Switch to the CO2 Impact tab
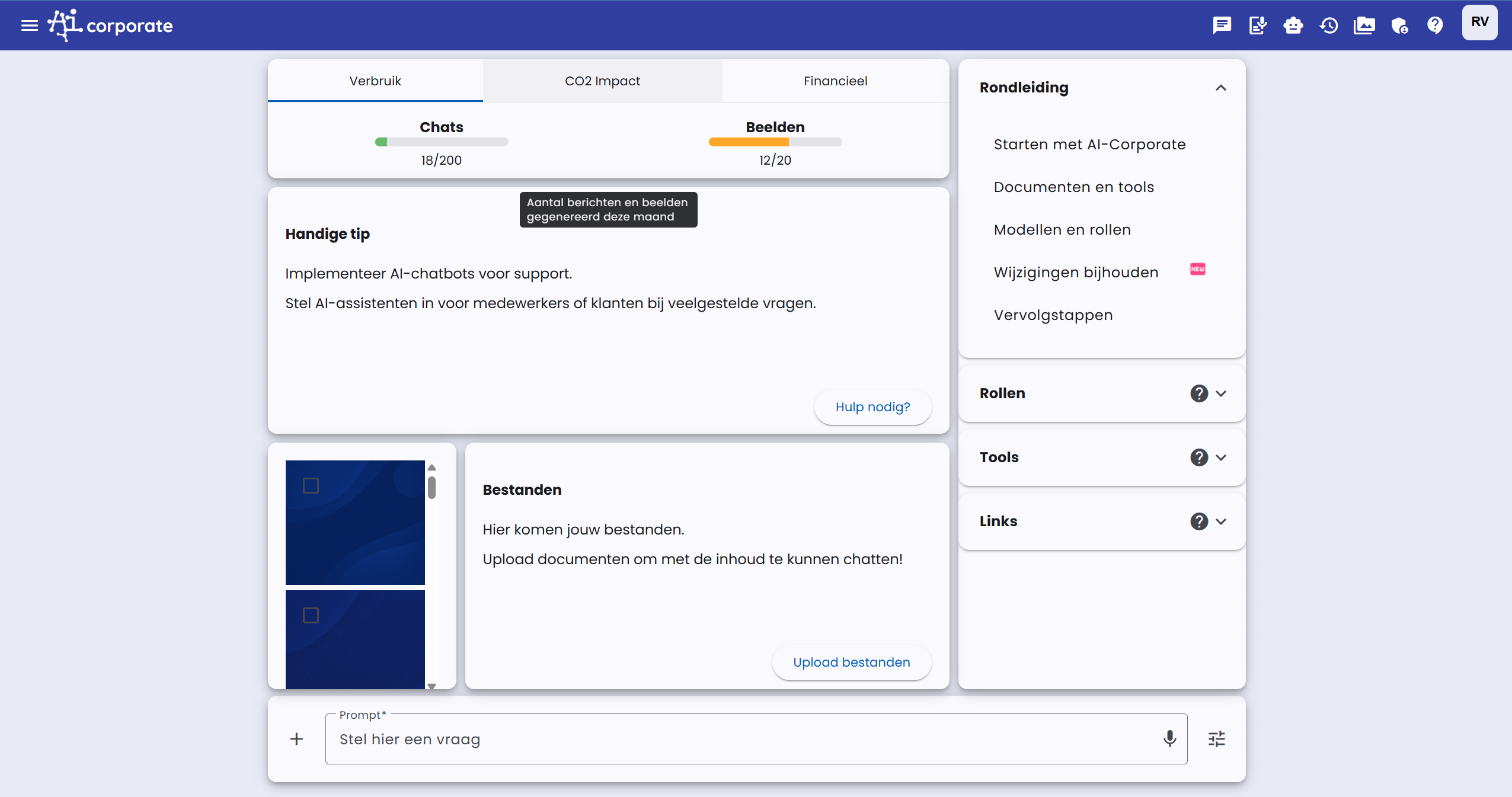This screenshot has width=1512, height=797. pyautogui.click(x=602, y=81)
